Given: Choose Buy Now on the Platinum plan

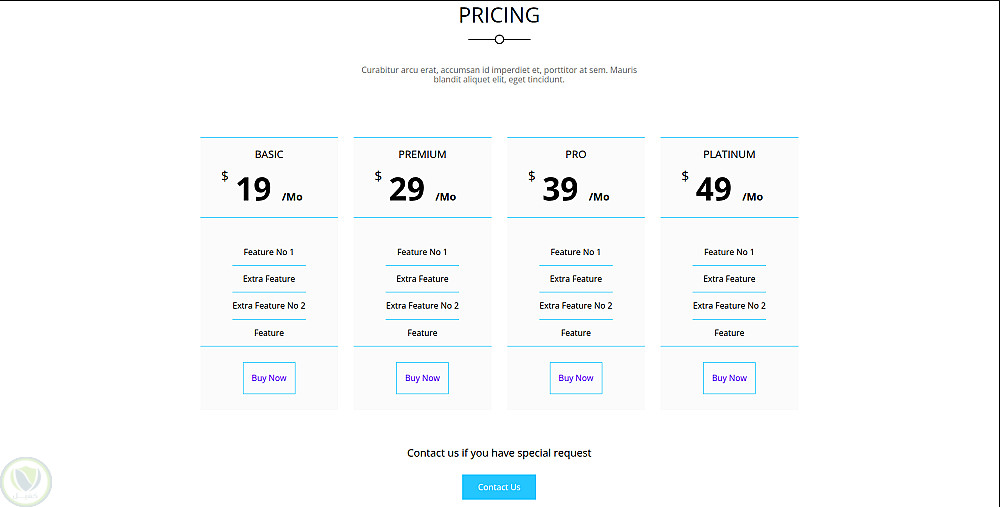Looking at the screenshot, I should pos(729,378).
